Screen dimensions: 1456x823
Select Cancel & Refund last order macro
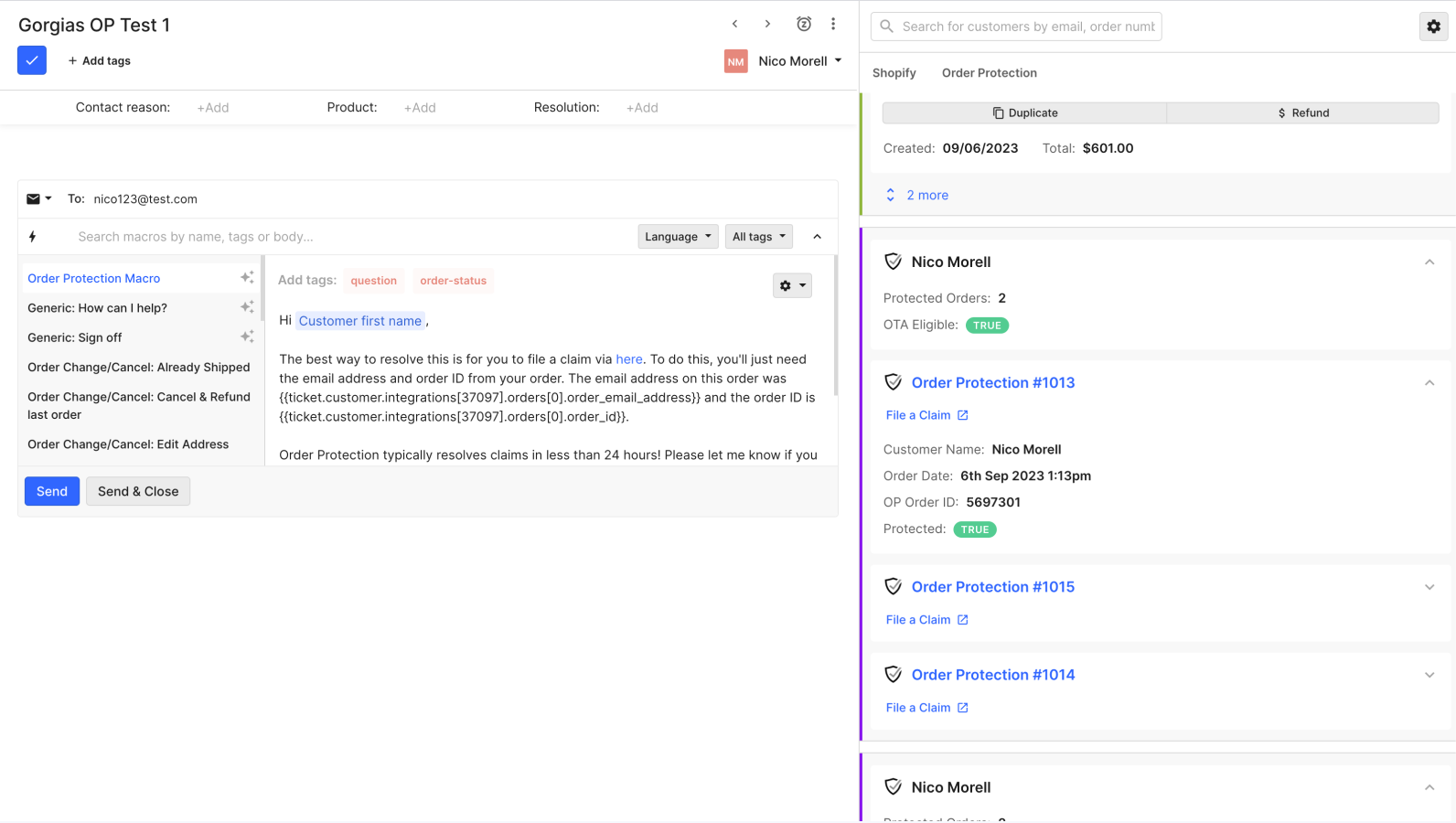pos(139,405)
